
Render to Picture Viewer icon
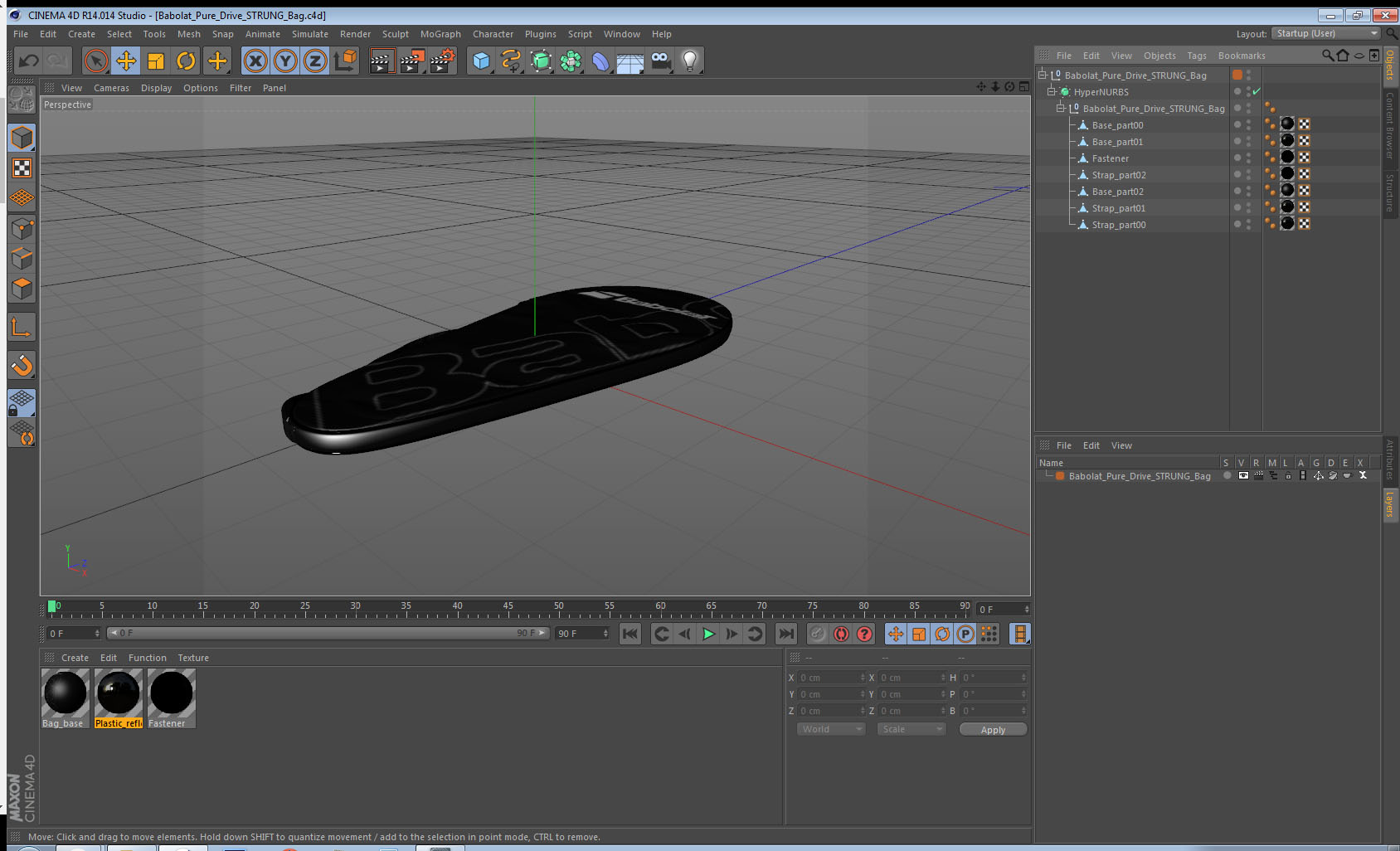pyautogui.click(x=411, y=61)
